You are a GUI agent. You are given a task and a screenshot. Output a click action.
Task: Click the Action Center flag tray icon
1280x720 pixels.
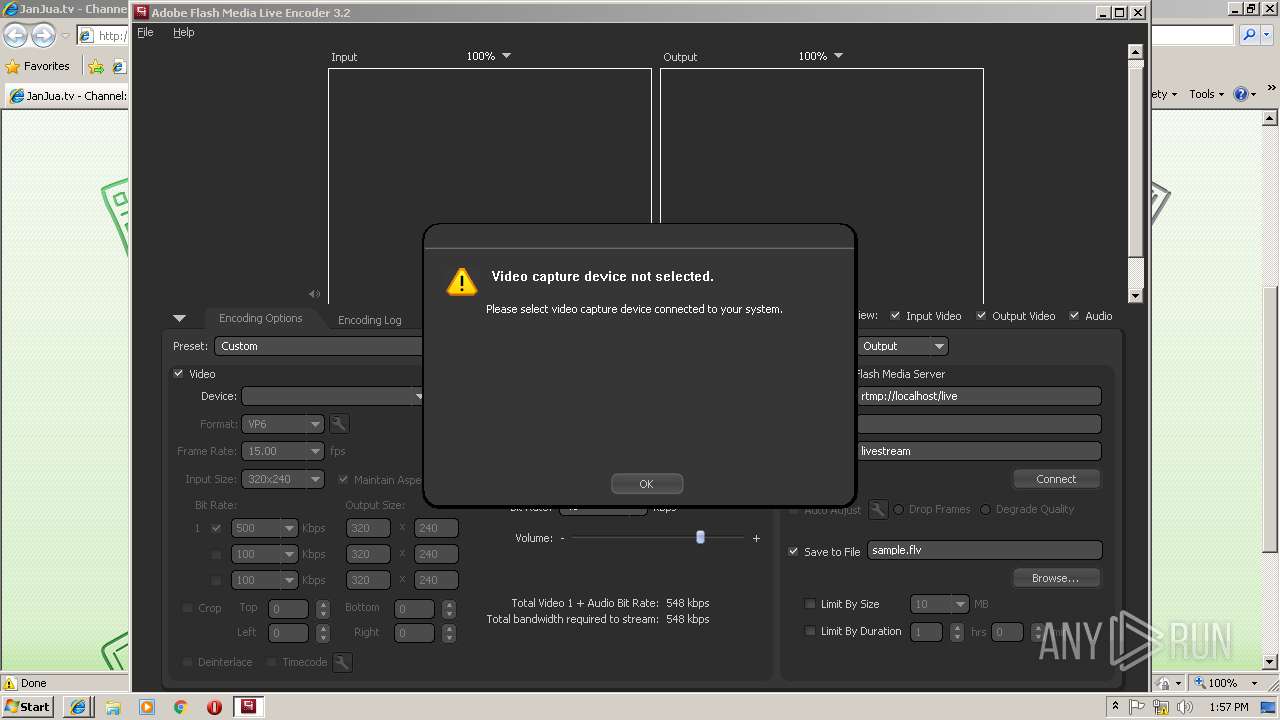pyautogui.click(x=1136, y=707)
